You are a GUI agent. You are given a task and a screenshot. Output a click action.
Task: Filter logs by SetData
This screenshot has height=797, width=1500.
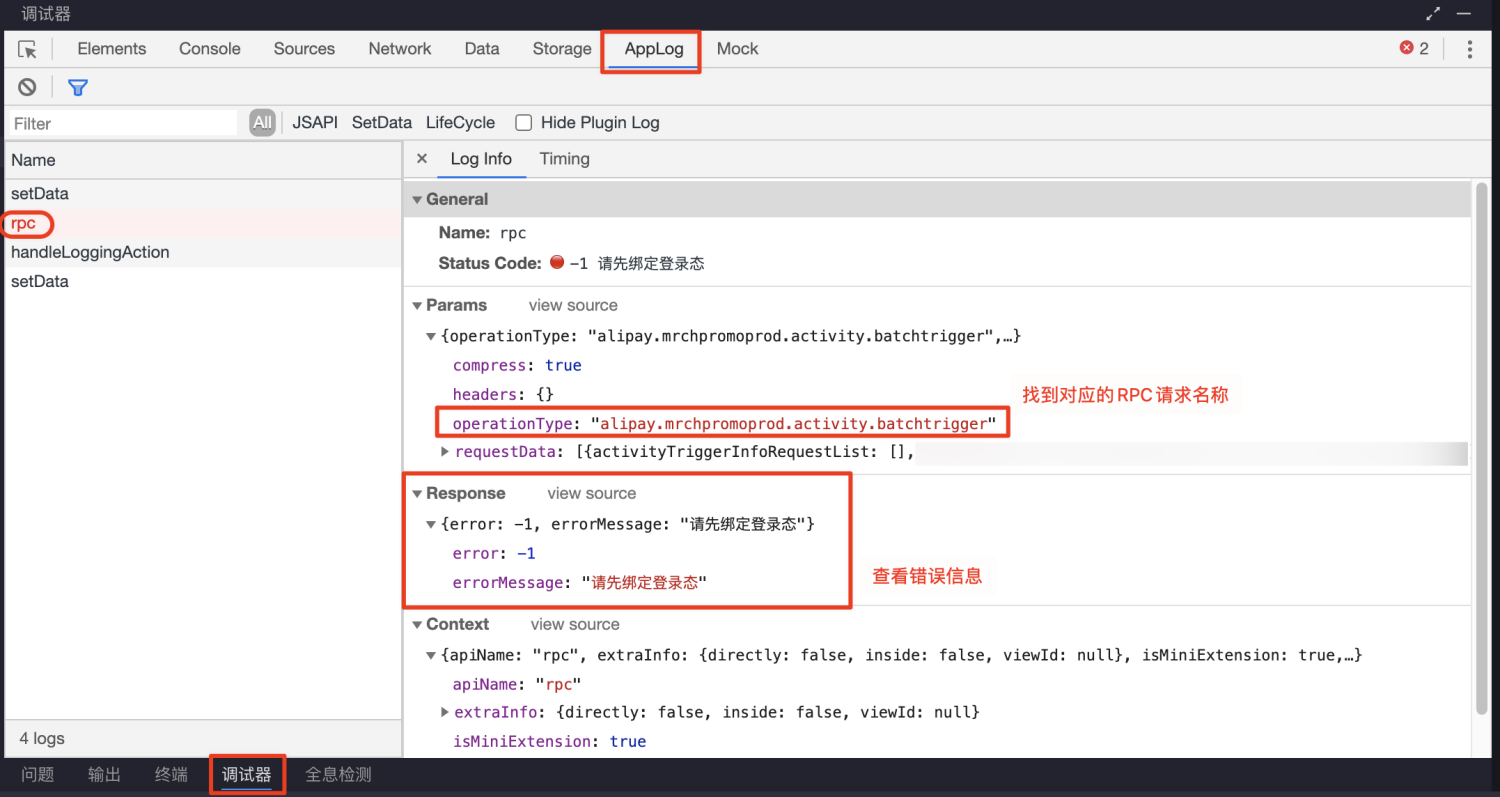click(x=382, y=122)
